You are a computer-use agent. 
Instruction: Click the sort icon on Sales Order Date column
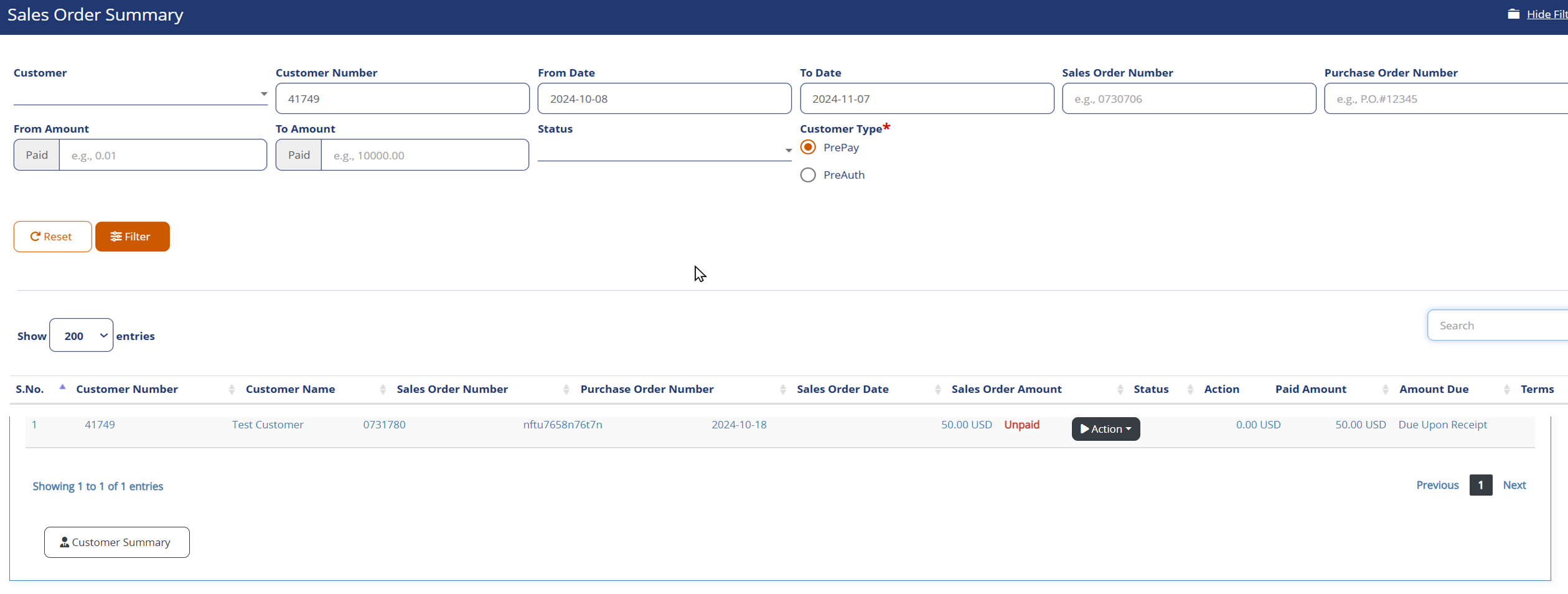click(937, 389)
